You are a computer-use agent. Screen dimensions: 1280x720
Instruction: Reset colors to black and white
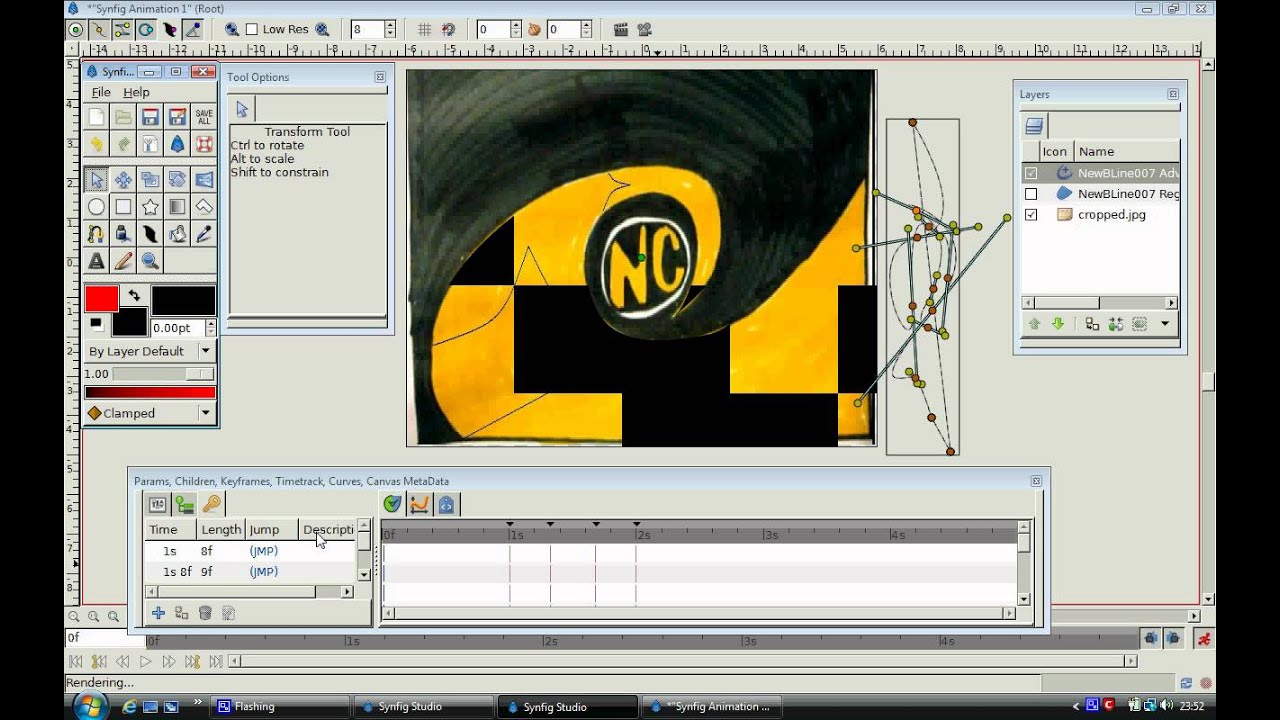coord(96,323)
